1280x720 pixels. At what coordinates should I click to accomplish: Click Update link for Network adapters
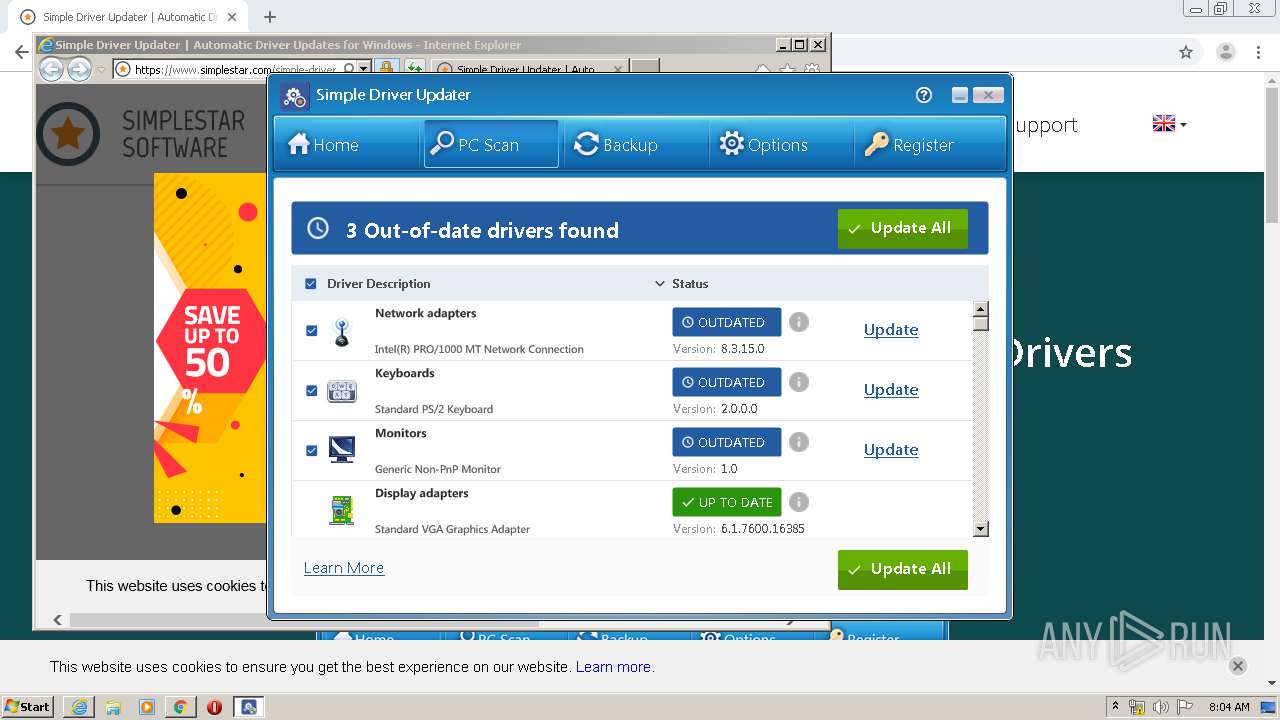[x=891, y=330]
